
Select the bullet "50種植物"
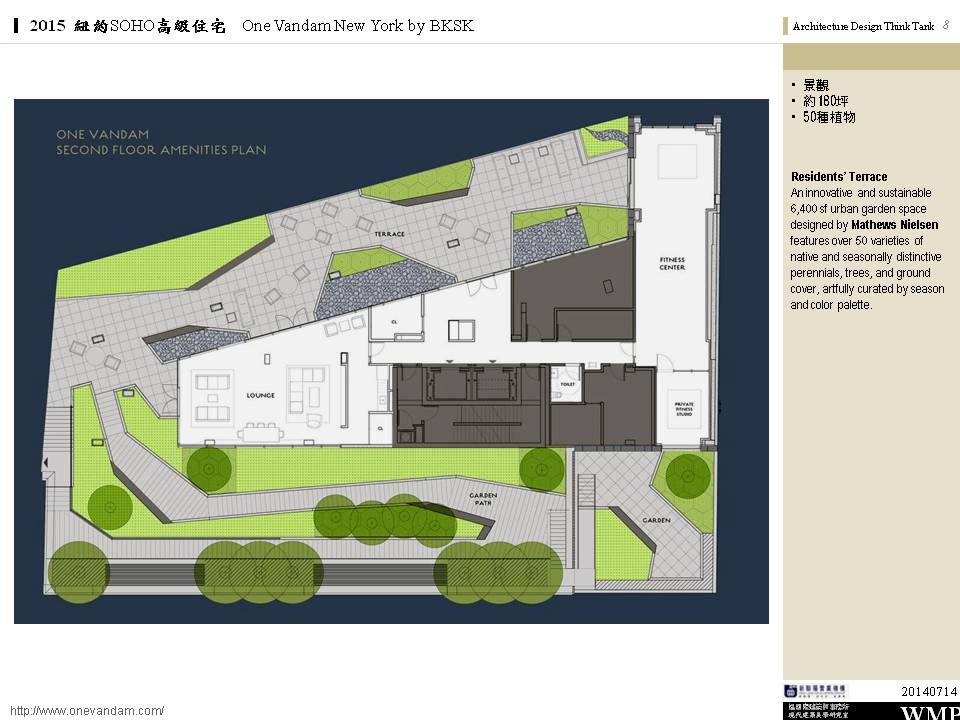click(x=829, y=117)
